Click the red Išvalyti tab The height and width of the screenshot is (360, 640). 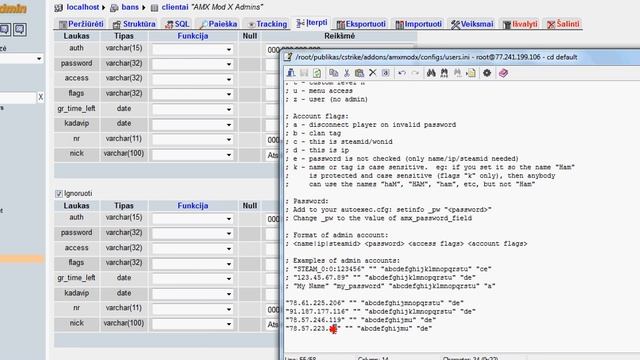(520, 24)
